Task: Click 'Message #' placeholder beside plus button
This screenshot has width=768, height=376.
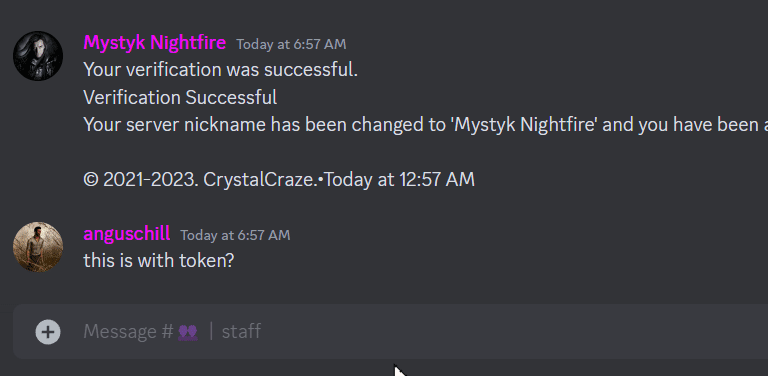Action: point(128,331)
